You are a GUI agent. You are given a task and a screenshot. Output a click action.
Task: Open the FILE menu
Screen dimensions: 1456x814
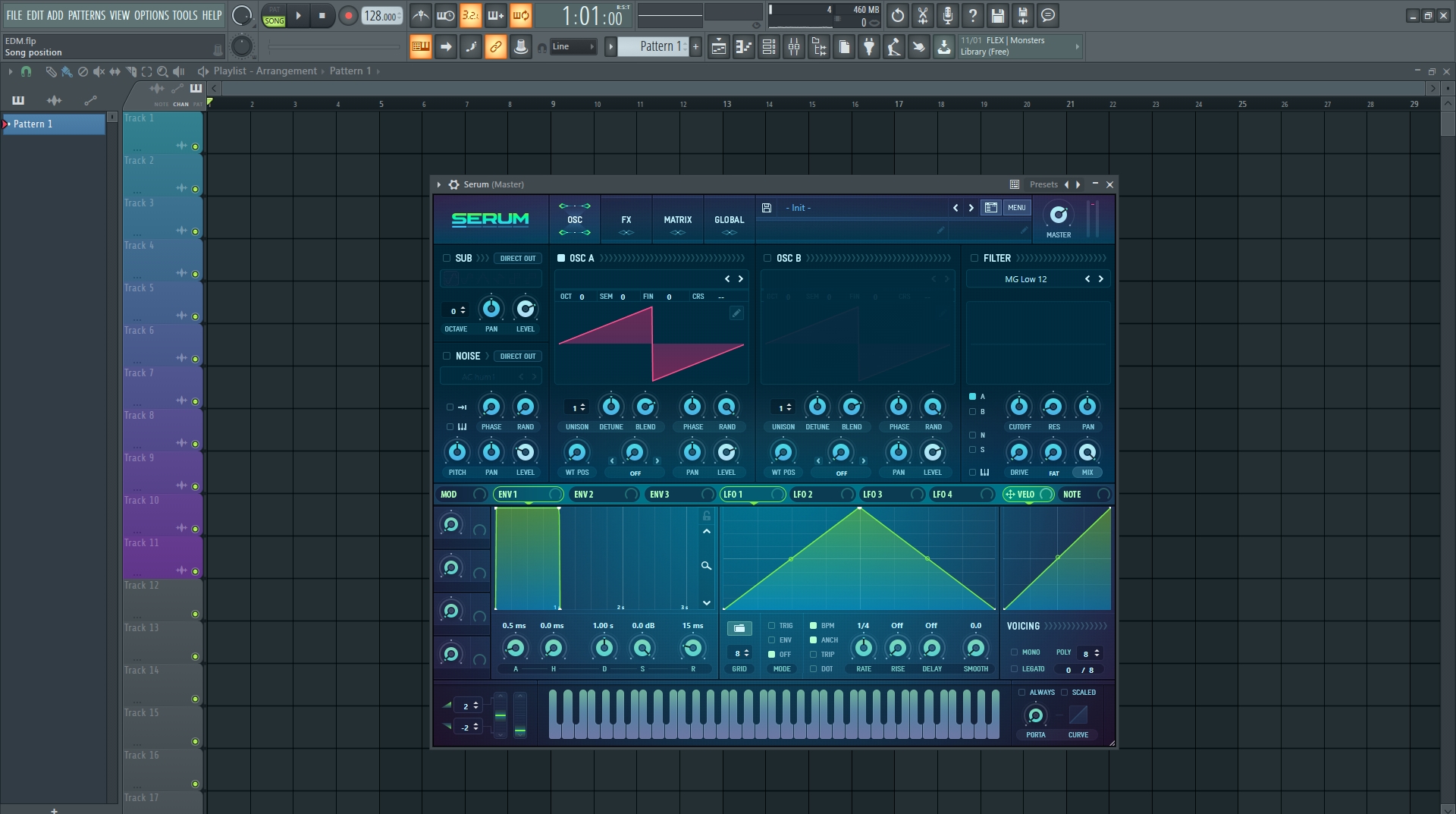pos(14,15)
